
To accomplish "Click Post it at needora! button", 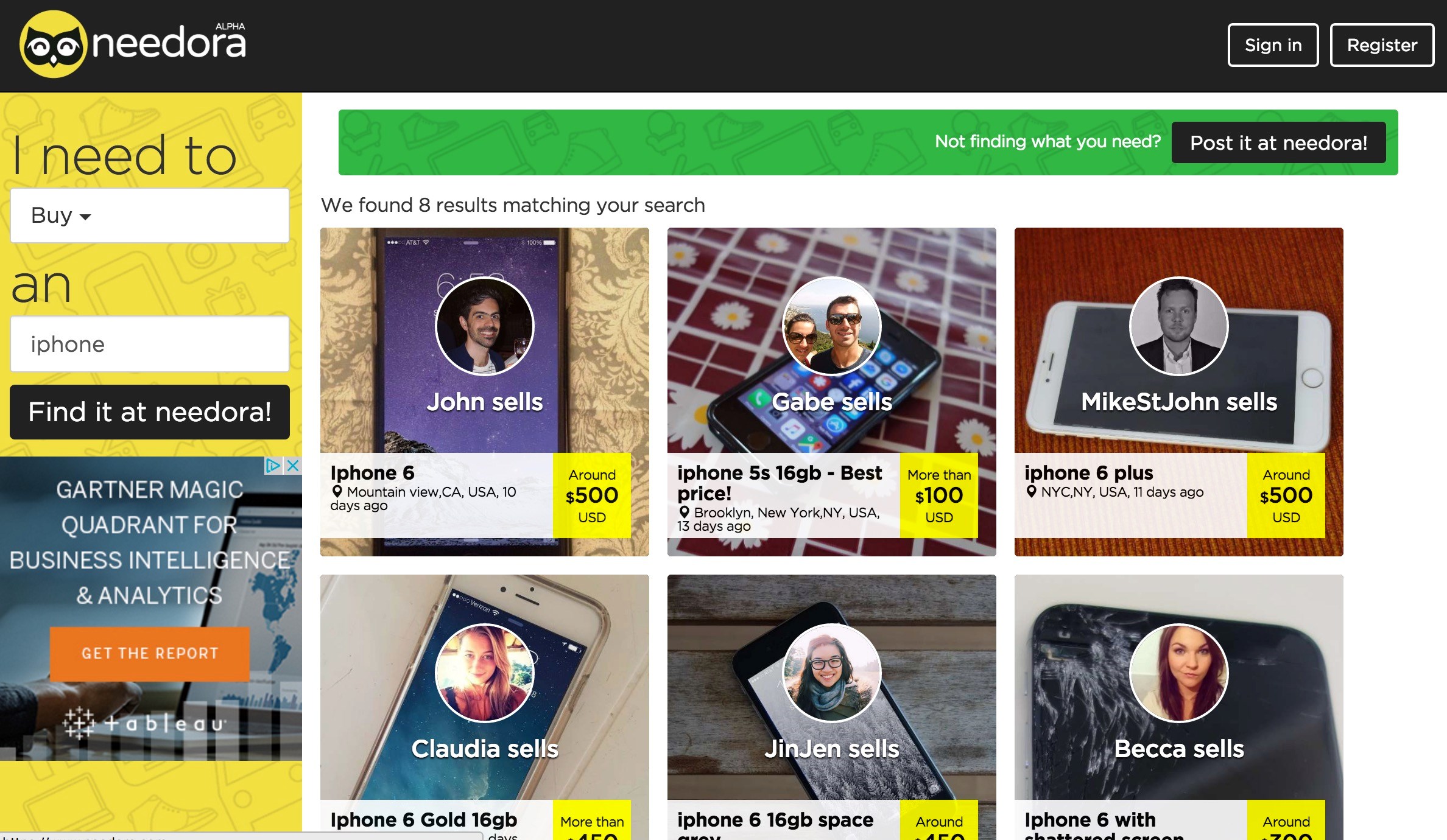I will point(1278,142).
